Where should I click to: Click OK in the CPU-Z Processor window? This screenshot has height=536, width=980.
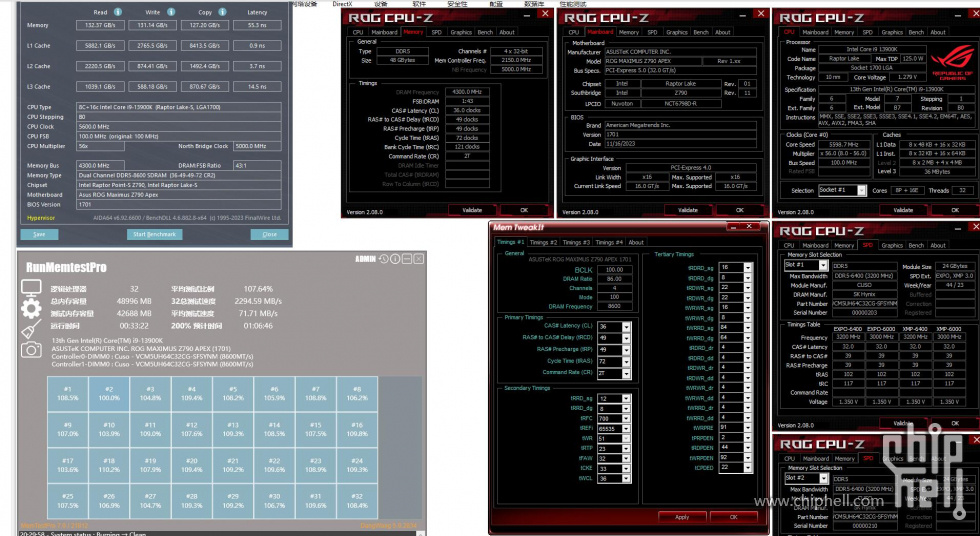point(954,210)
